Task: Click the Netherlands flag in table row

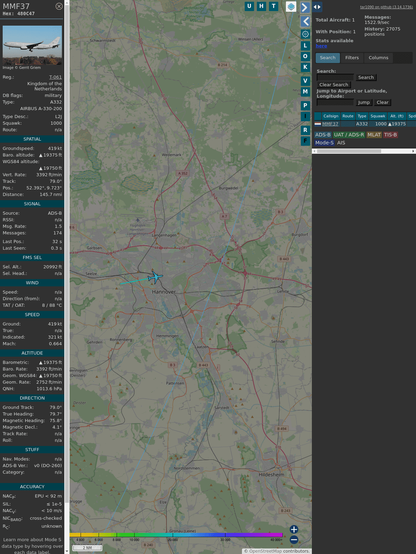Action: pyautogui.click(x=318, y=124)
